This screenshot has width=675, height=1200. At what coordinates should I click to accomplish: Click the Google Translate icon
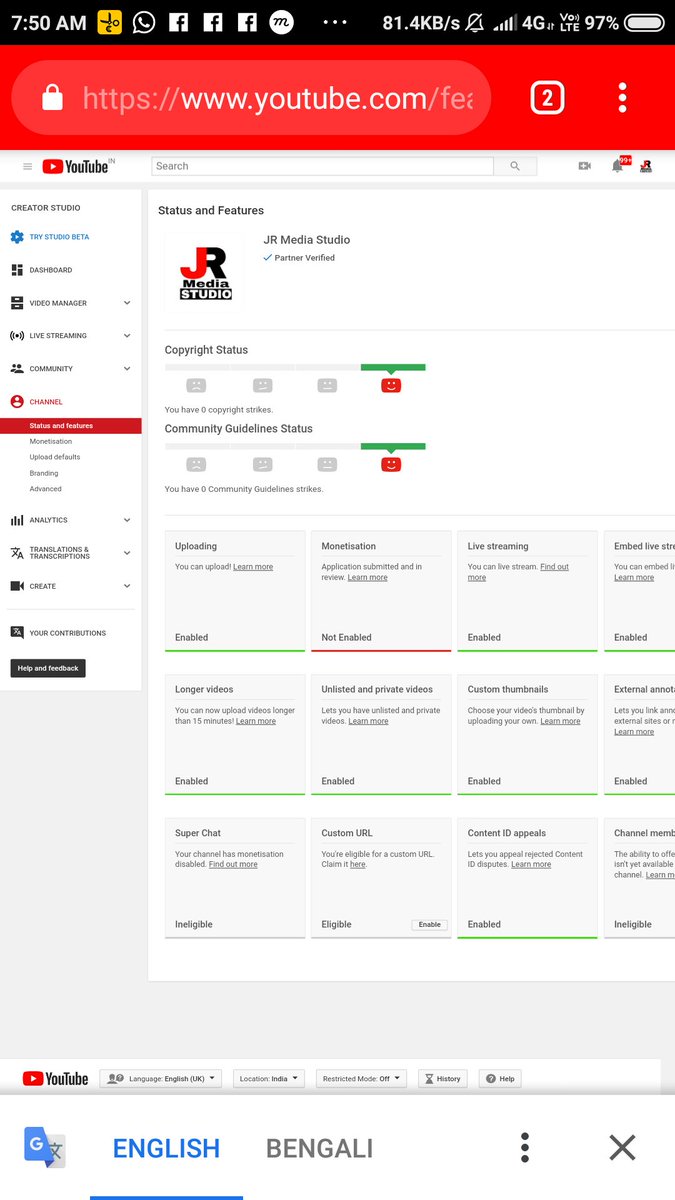[x=45, y=1148]
